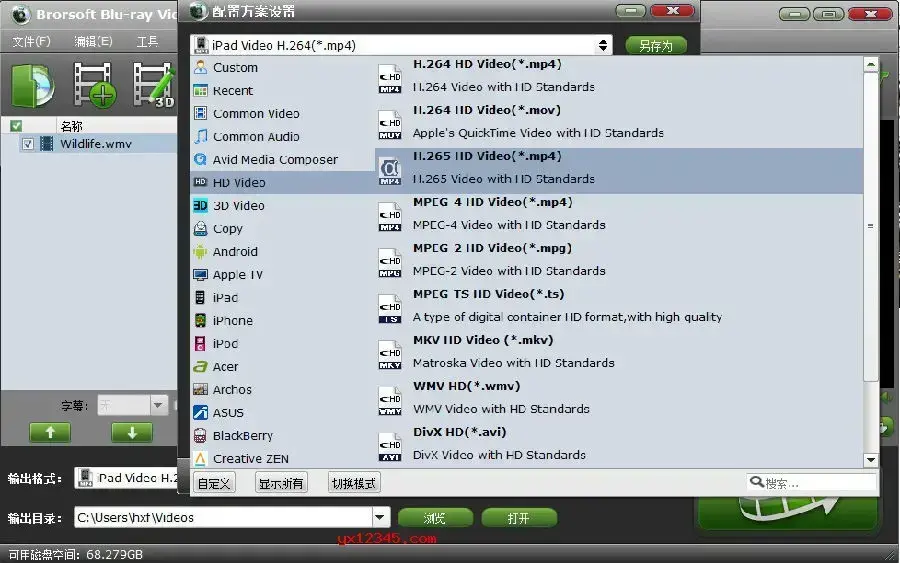Select the ASUS category icon

200,412
